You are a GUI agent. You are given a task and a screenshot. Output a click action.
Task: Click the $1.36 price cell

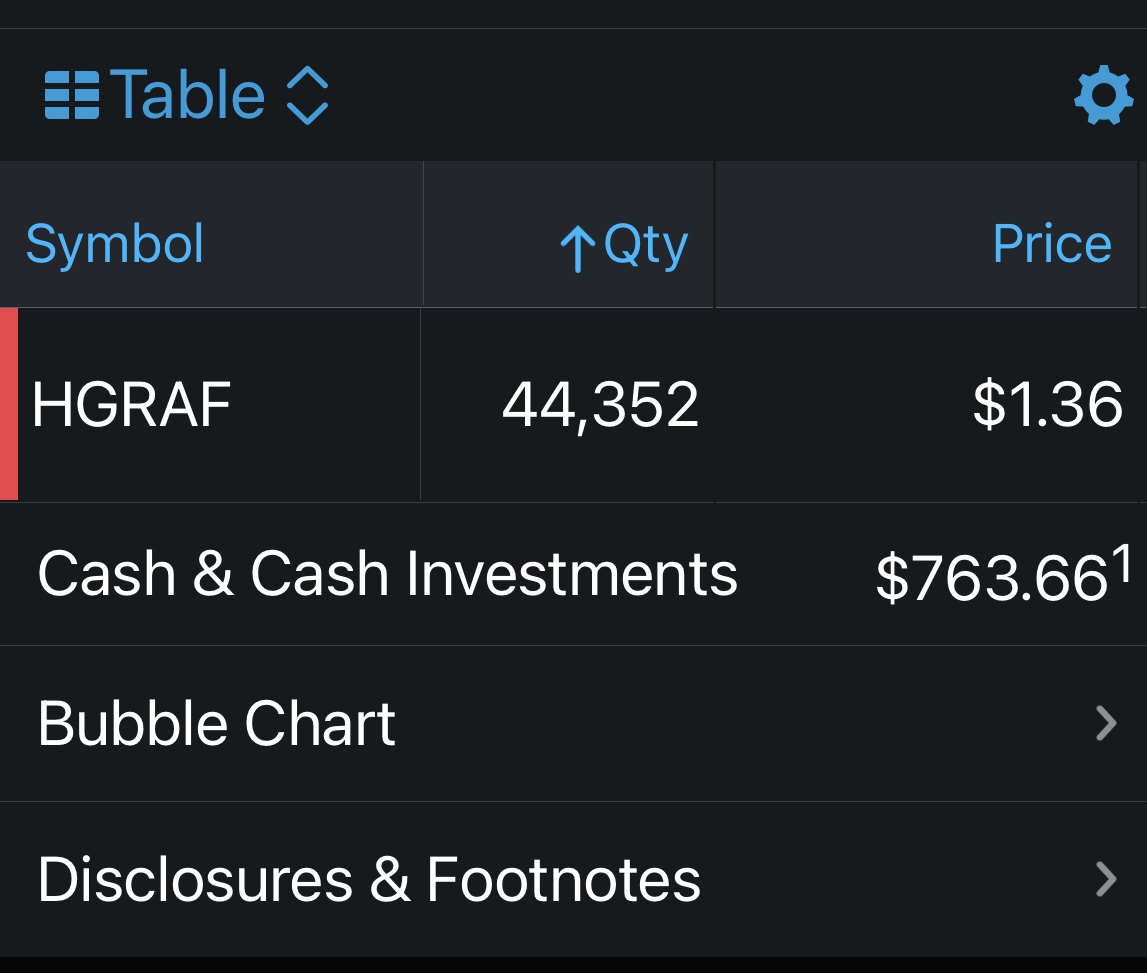(x=1047, y=405)
